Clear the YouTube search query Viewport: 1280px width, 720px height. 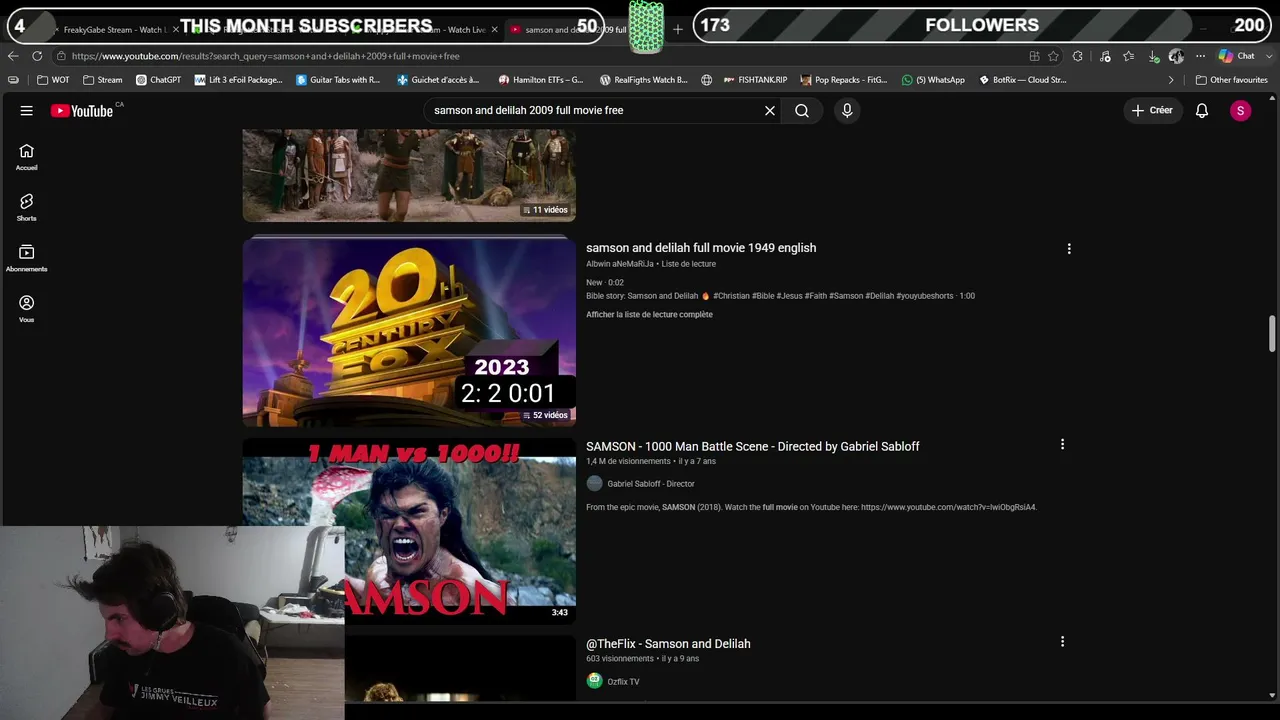click(x=770, y=111)
